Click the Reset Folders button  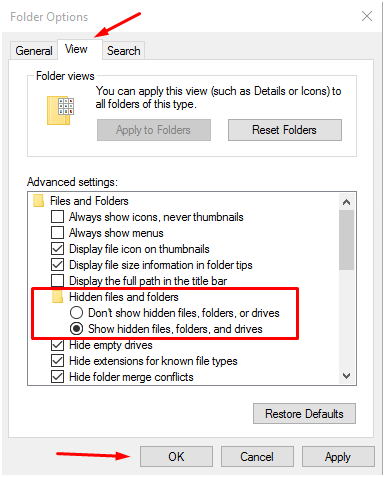(x=285, y=130)
